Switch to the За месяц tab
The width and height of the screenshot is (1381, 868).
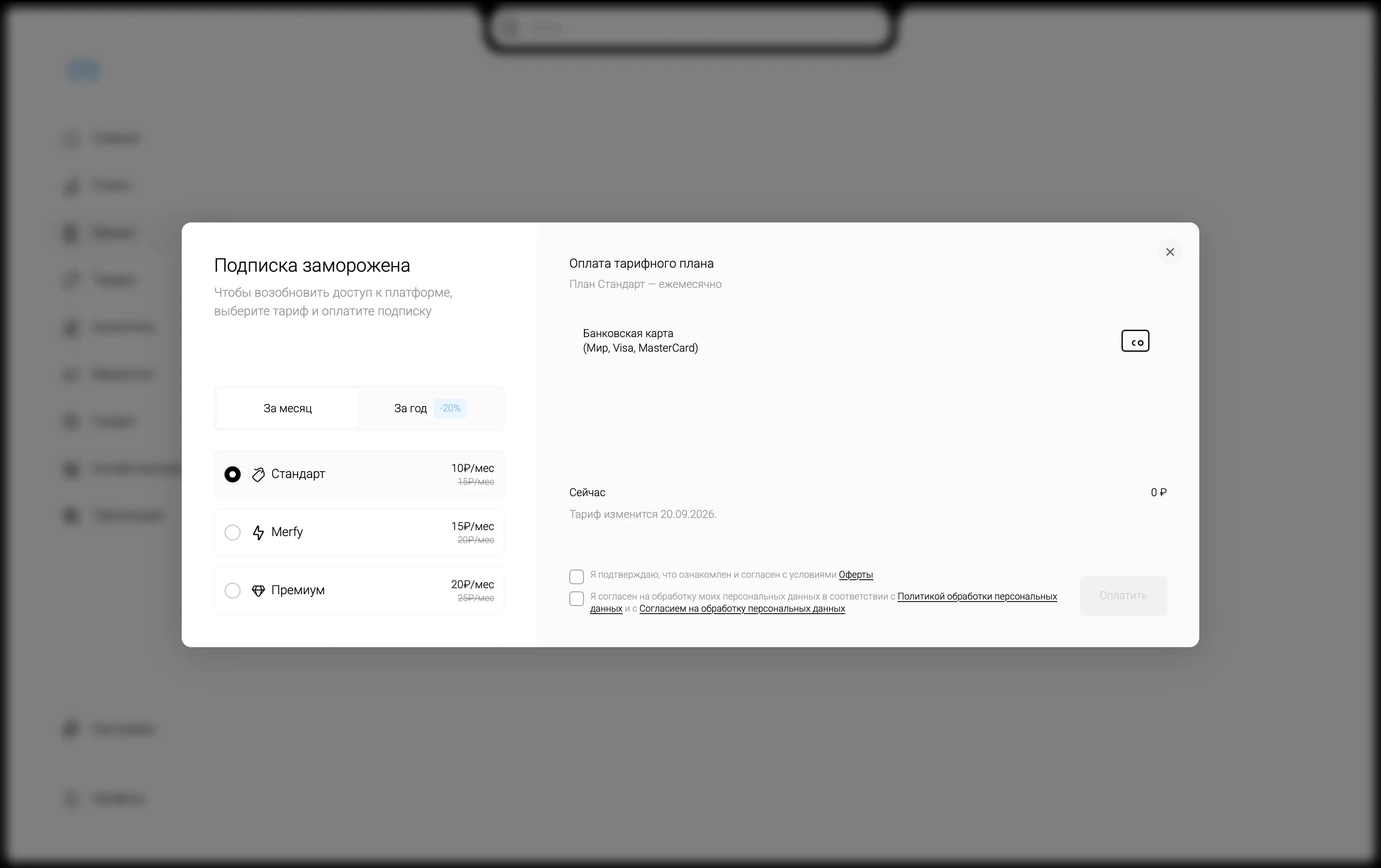[288, 408]
